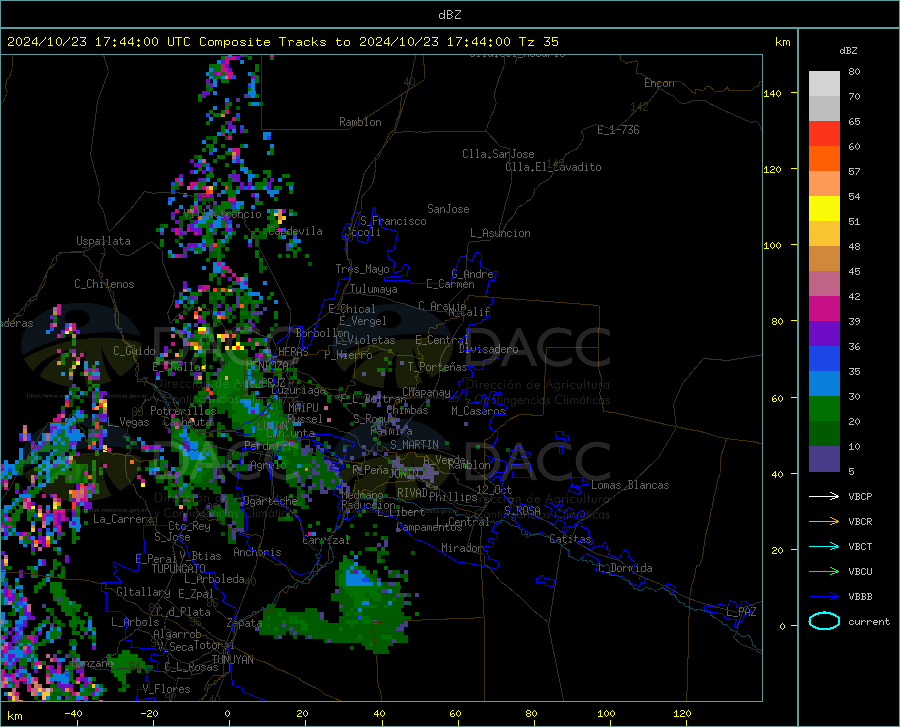Click the orange VBCR arrow in legend

coord(824,522)
